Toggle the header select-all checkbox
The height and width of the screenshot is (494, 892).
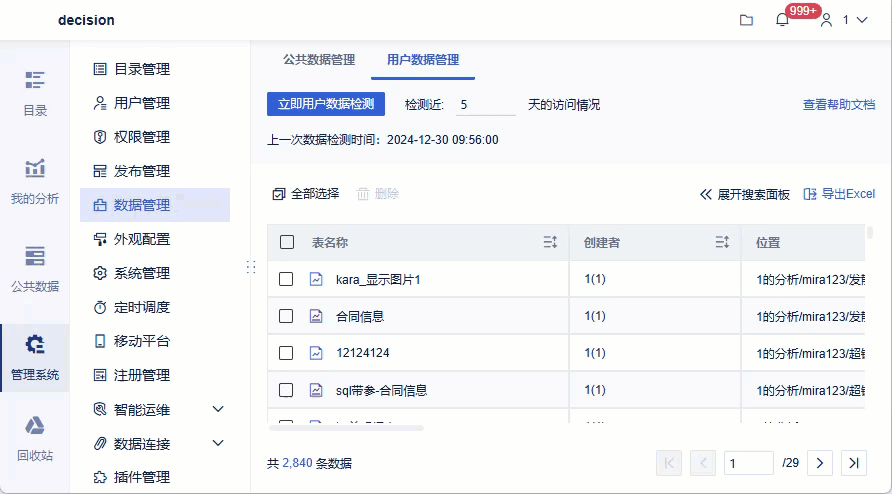tap(287, 242)
